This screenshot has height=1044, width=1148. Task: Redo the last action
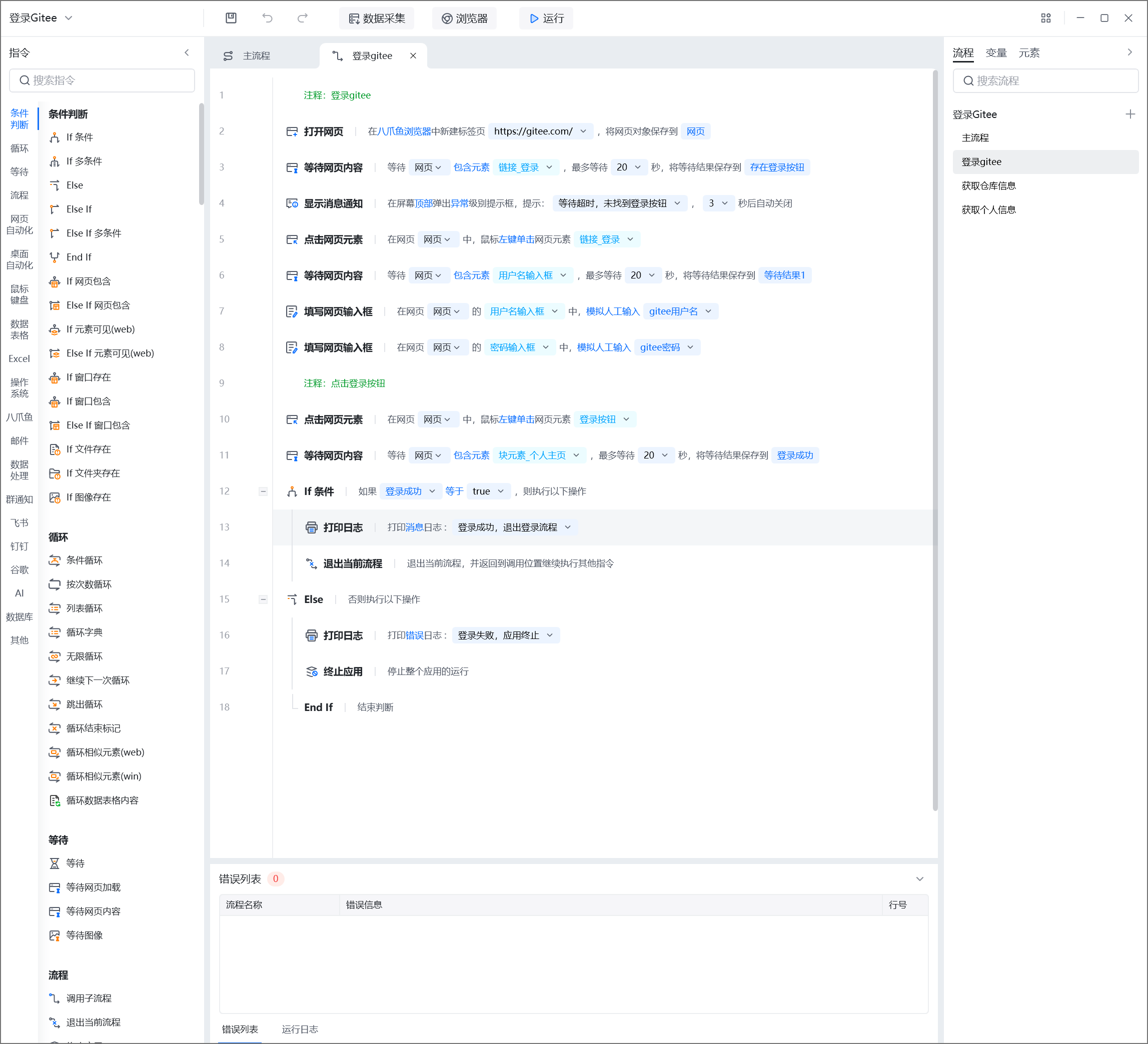[302, 18]
